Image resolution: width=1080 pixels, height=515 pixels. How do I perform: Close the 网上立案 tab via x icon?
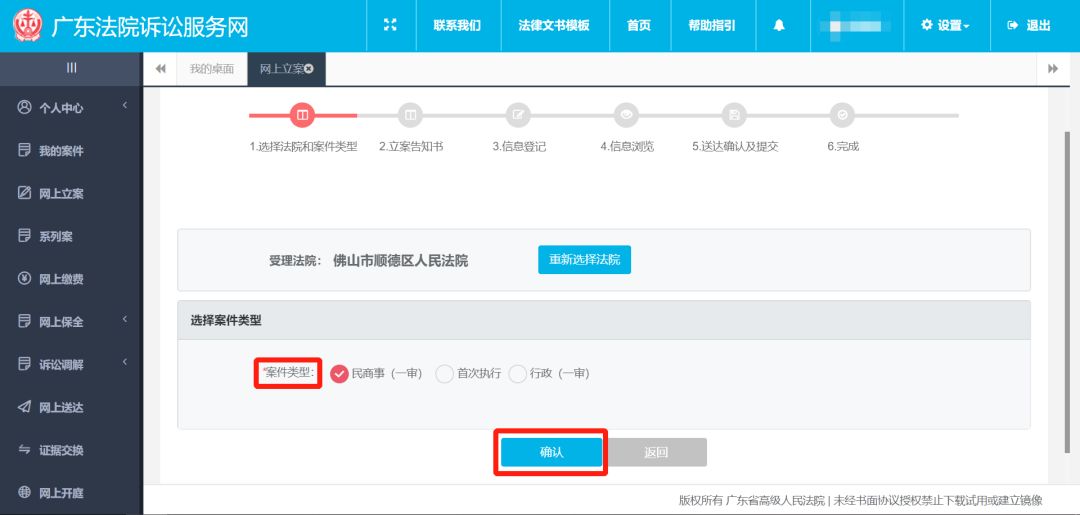tap(309, 69)
